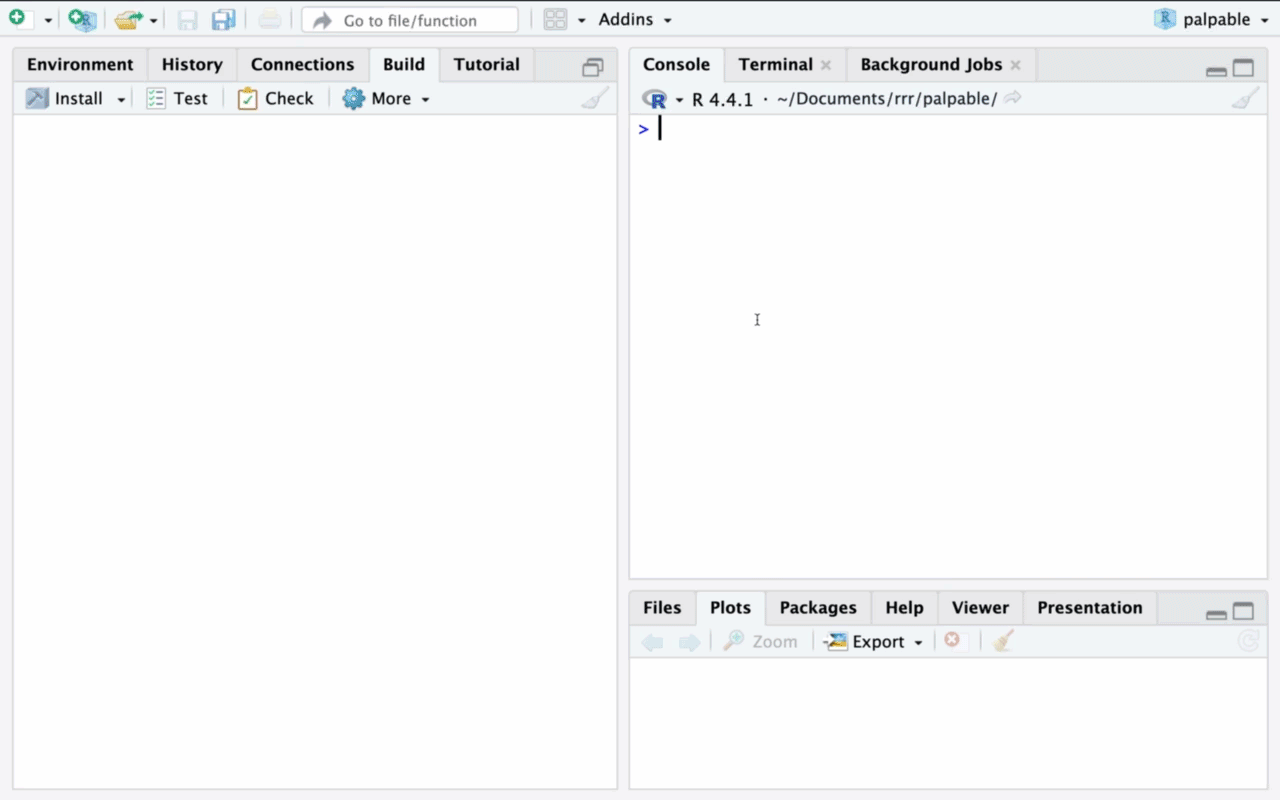Switch to the Environment tab
This screenshot has height=800, width=1280.
80,64
